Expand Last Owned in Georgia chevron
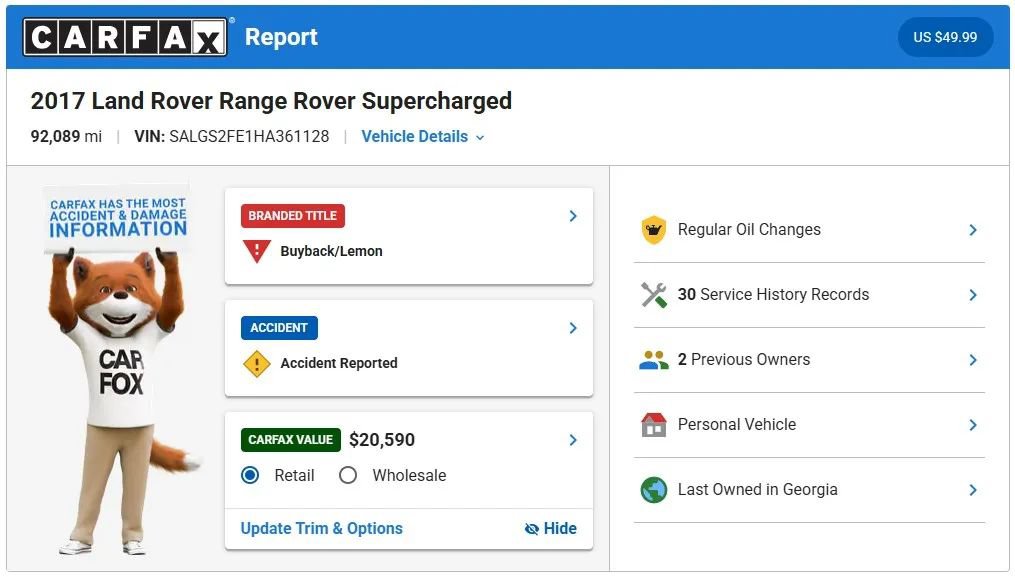This screenshot has width=1015, height=577. pos(973,490)
